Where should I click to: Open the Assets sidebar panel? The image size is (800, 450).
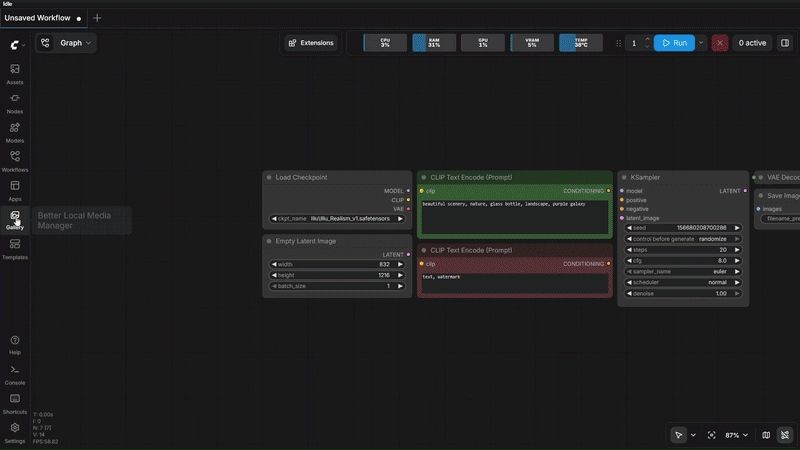click(x=15, y=74)
